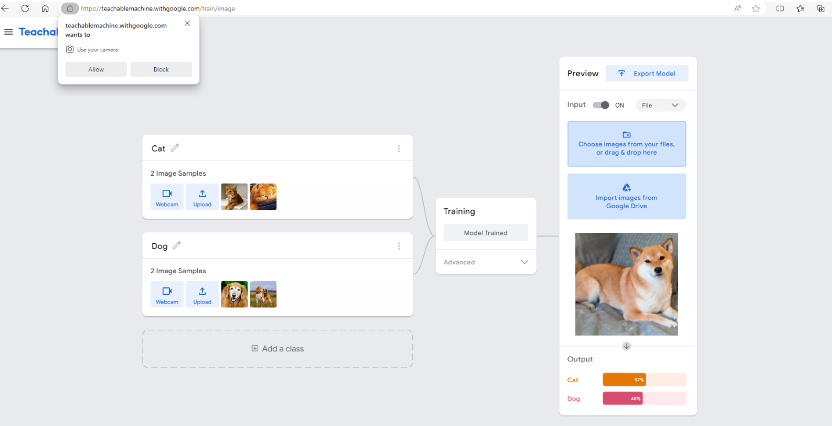Click the Export Model button
This screenshot has height=426, width=832.
click(x=647, y=73)
